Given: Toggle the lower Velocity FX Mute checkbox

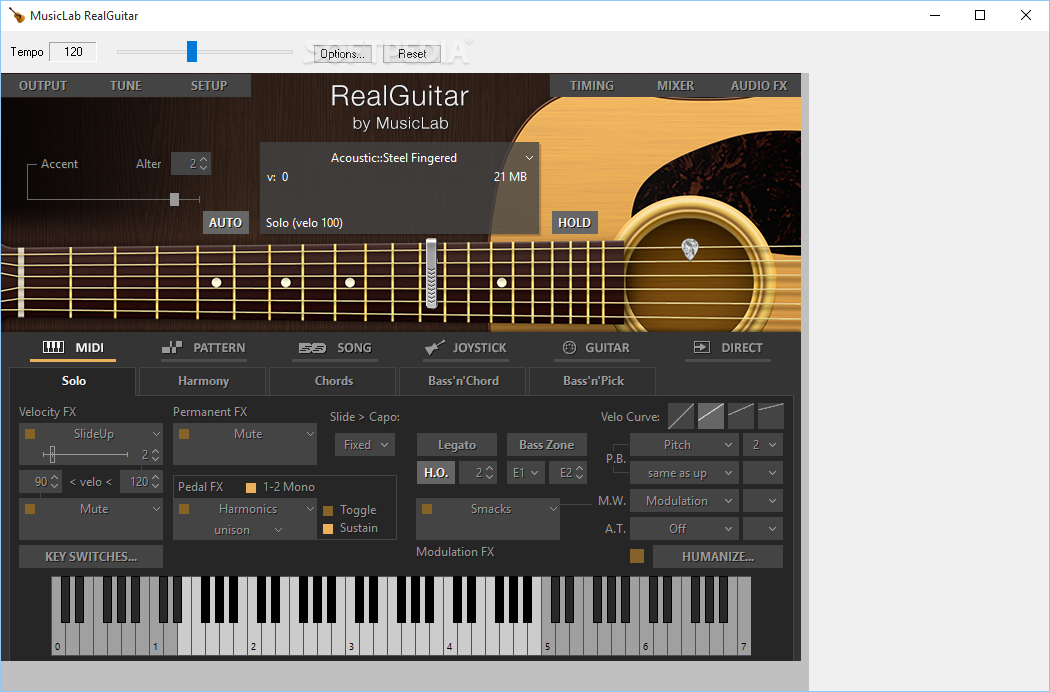Looking at the screenshot, I should 30,509.
